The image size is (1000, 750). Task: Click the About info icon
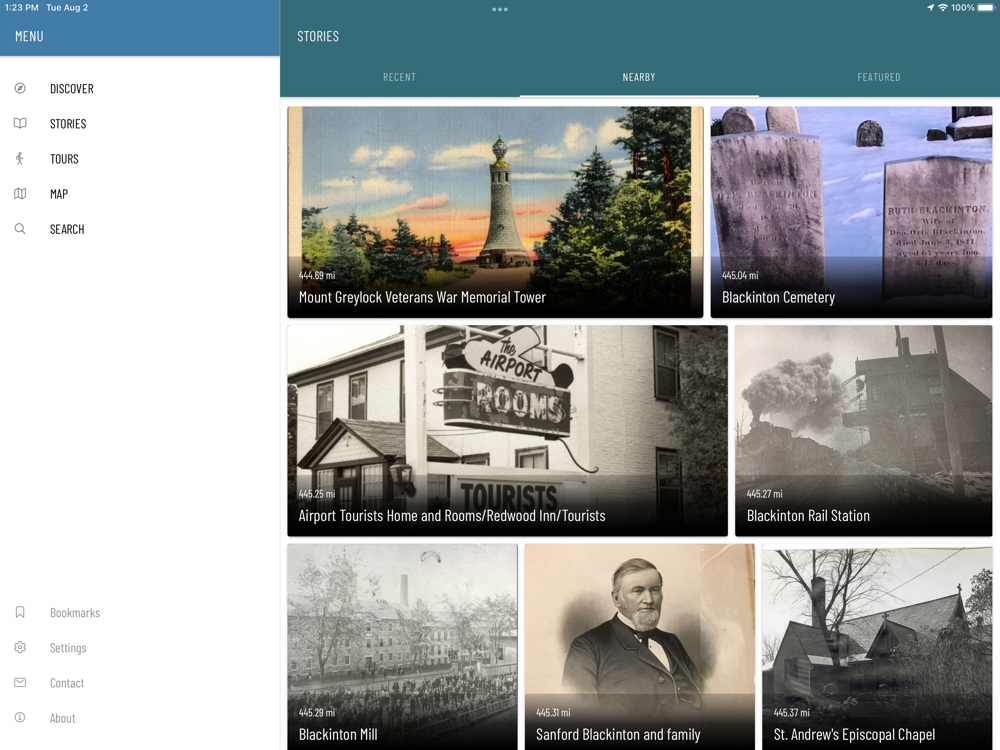20,717
